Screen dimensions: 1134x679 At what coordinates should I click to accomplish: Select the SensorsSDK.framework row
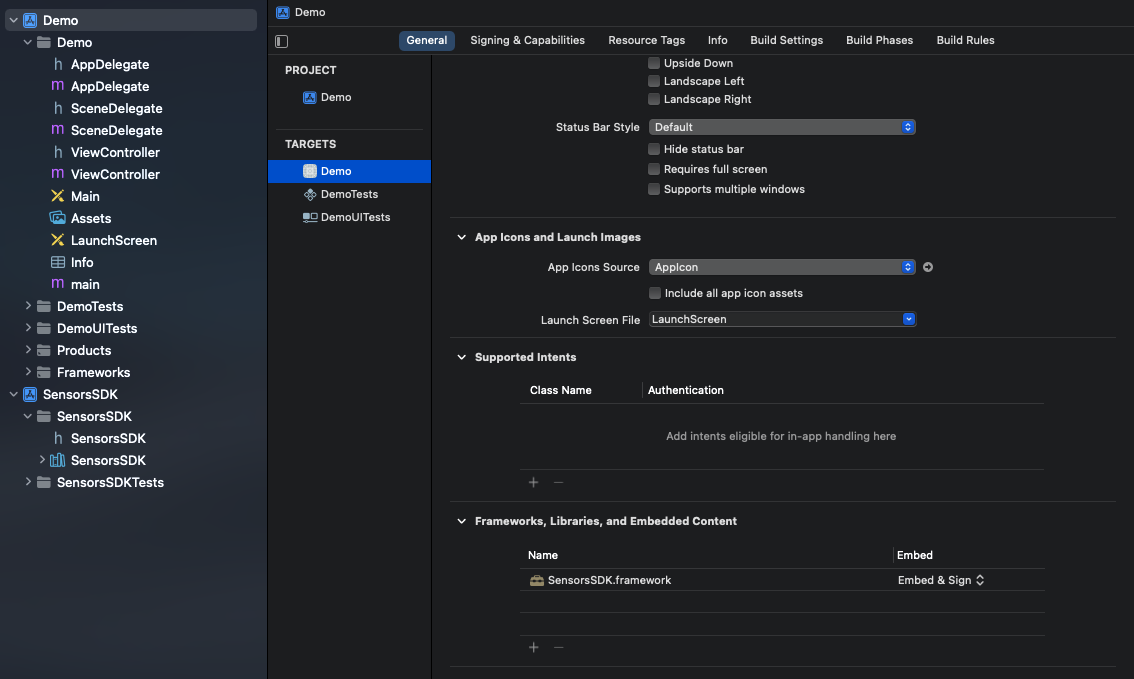tap(782, 580)
